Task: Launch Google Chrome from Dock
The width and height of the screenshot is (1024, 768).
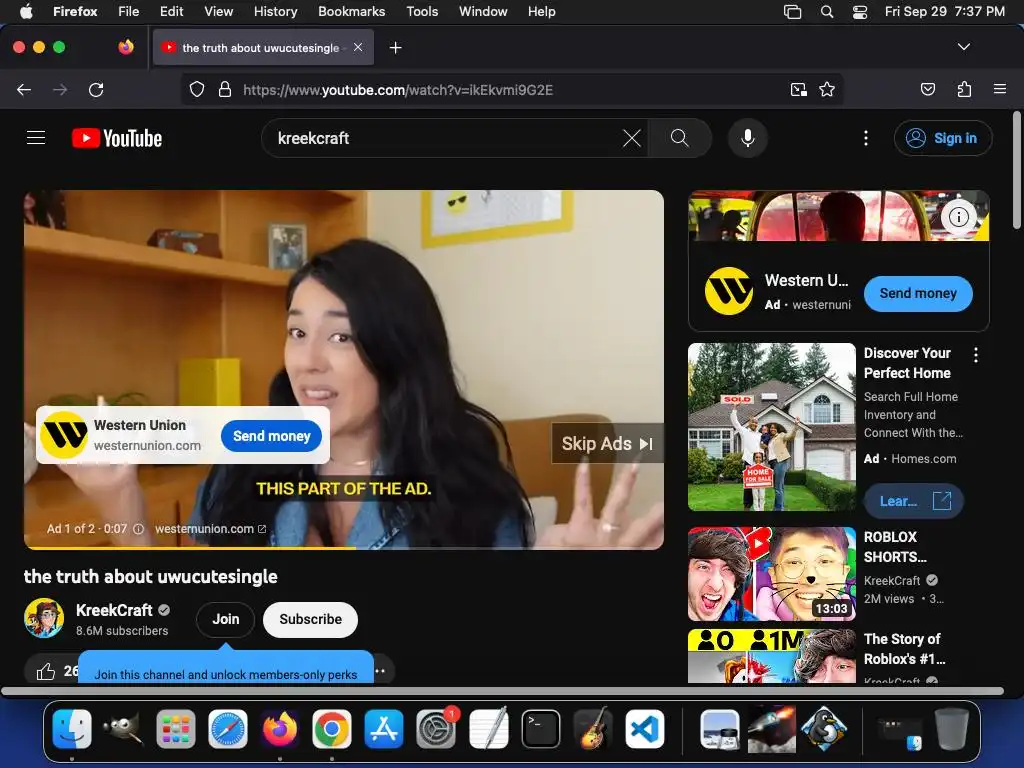Action: 332,729
